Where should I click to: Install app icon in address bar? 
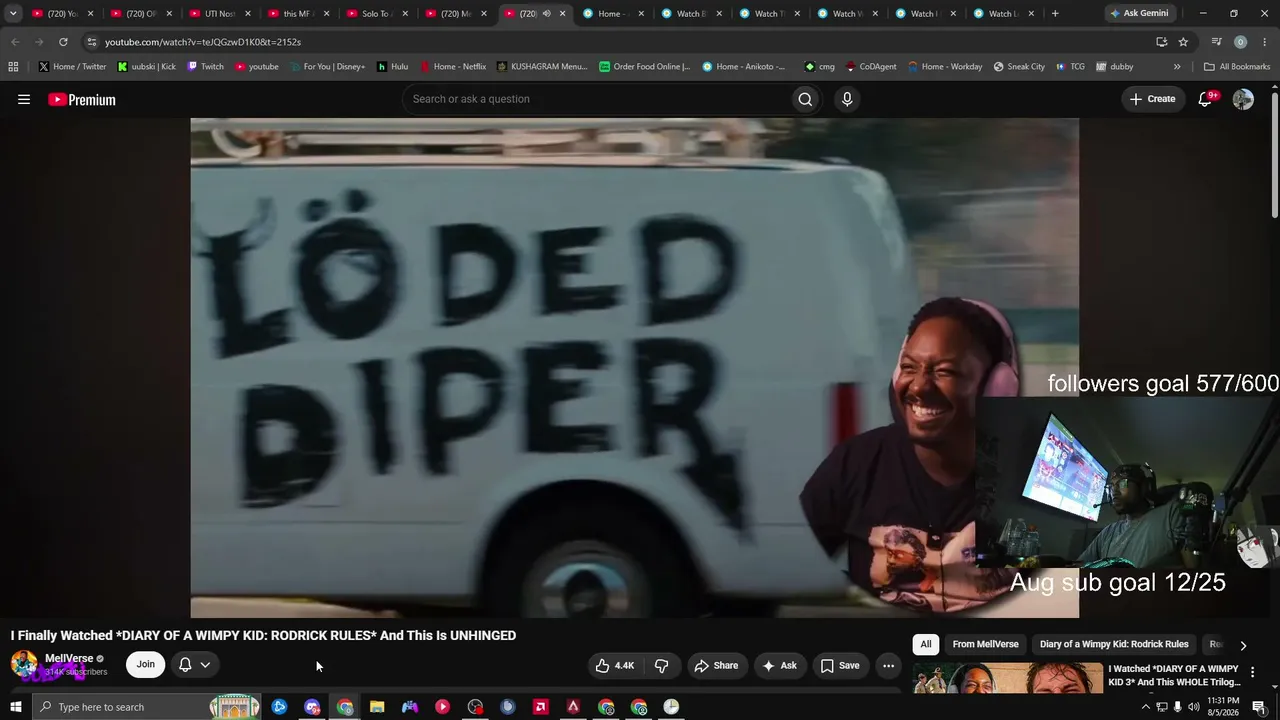tap(1161, 42)
